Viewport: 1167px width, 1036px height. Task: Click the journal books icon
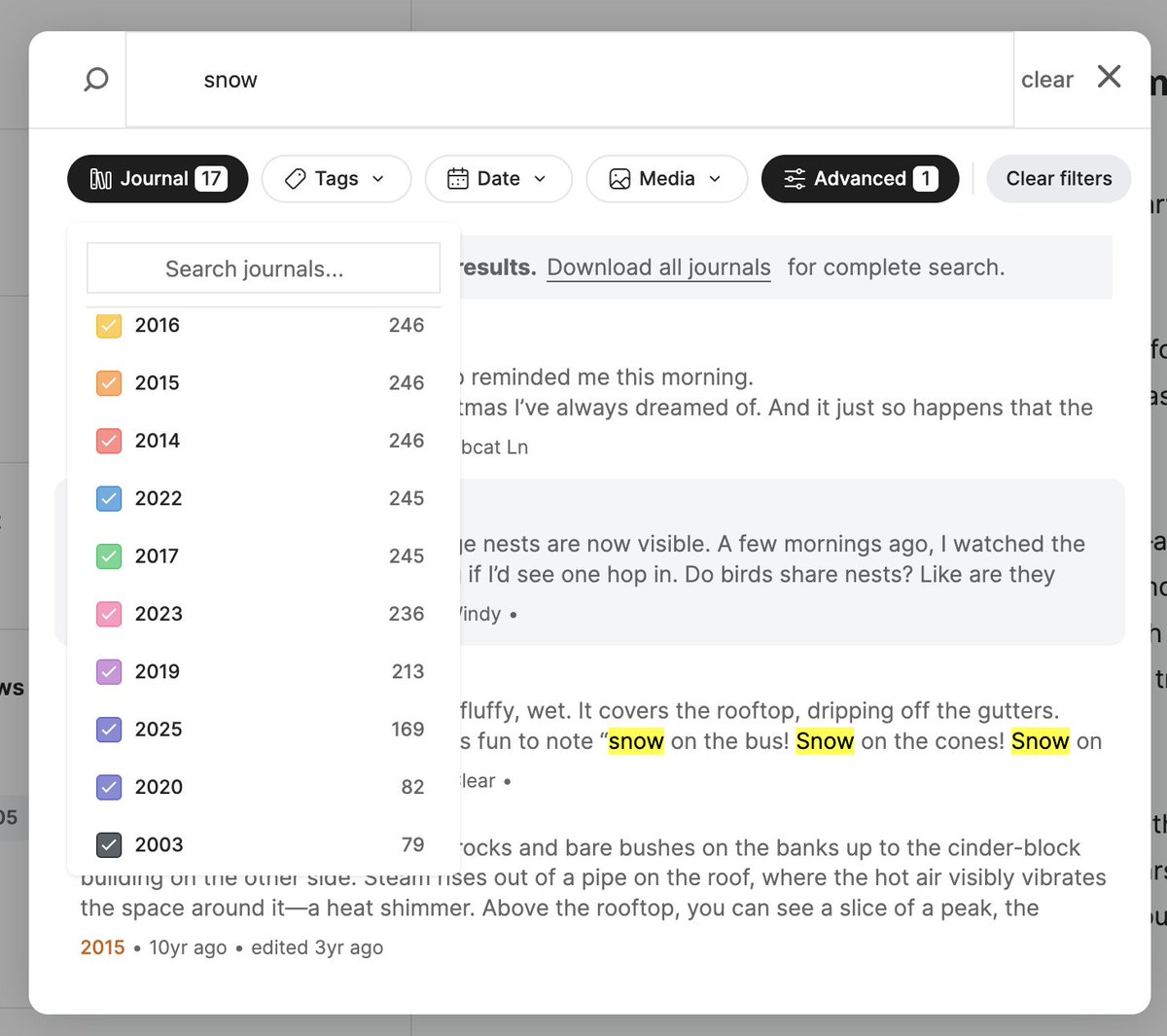101,179
